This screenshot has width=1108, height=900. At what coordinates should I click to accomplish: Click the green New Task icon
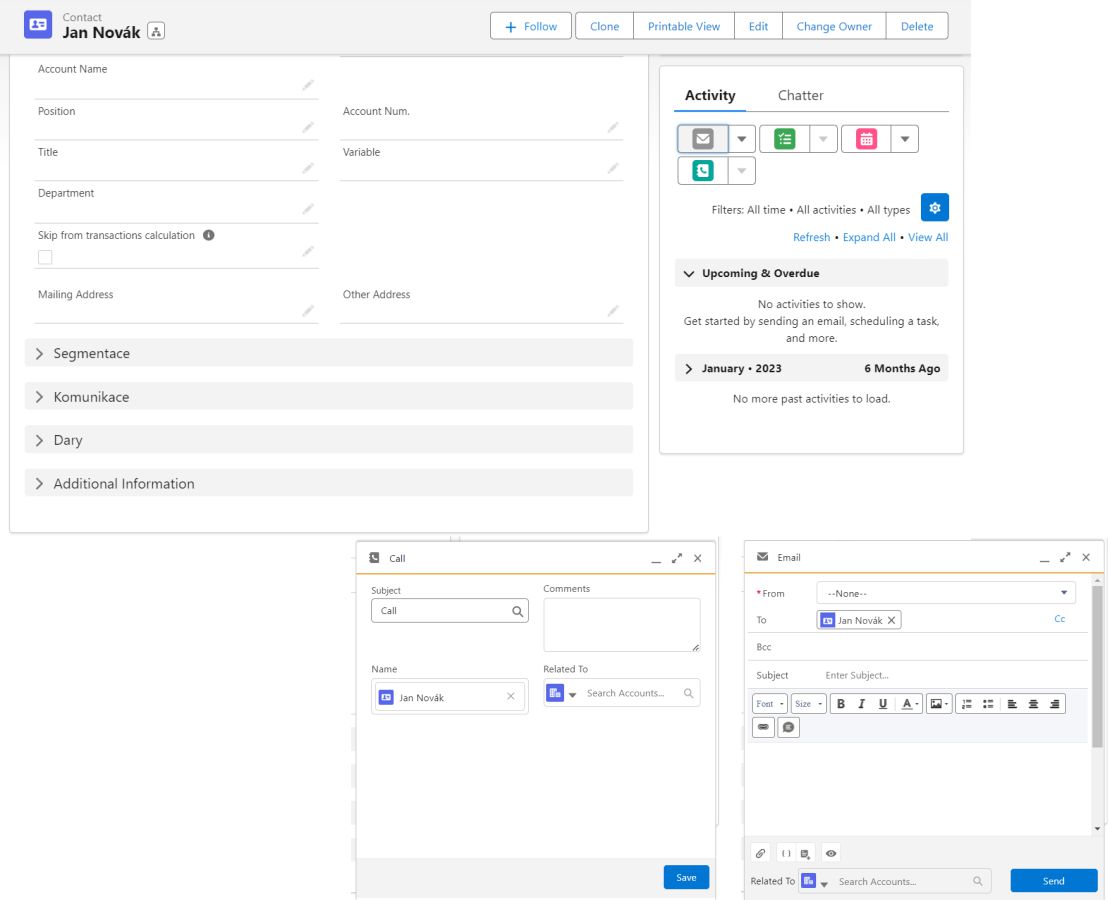[785, 139]
